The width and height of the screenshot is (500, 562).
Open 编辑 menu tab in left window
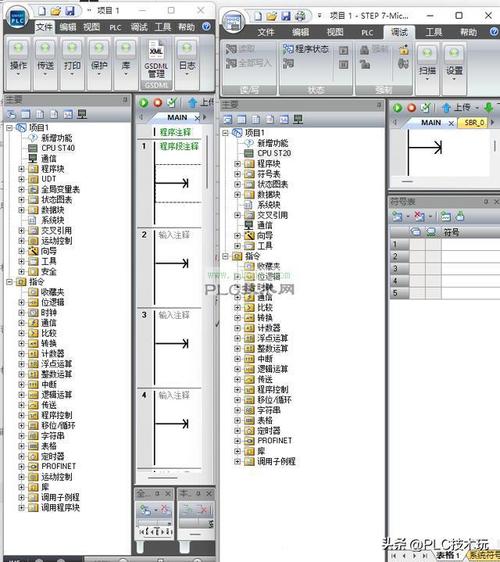point(68,27)
